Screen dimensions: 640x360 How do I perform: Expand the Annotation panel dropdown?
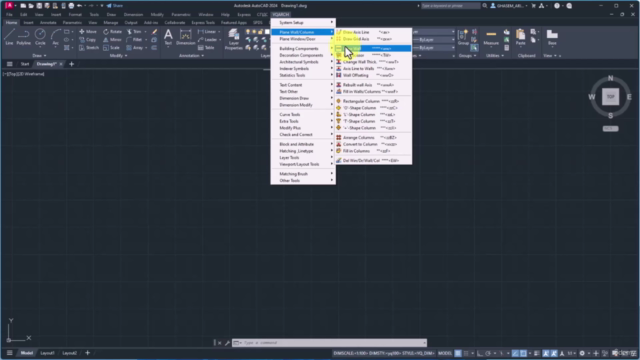[191, 56]
